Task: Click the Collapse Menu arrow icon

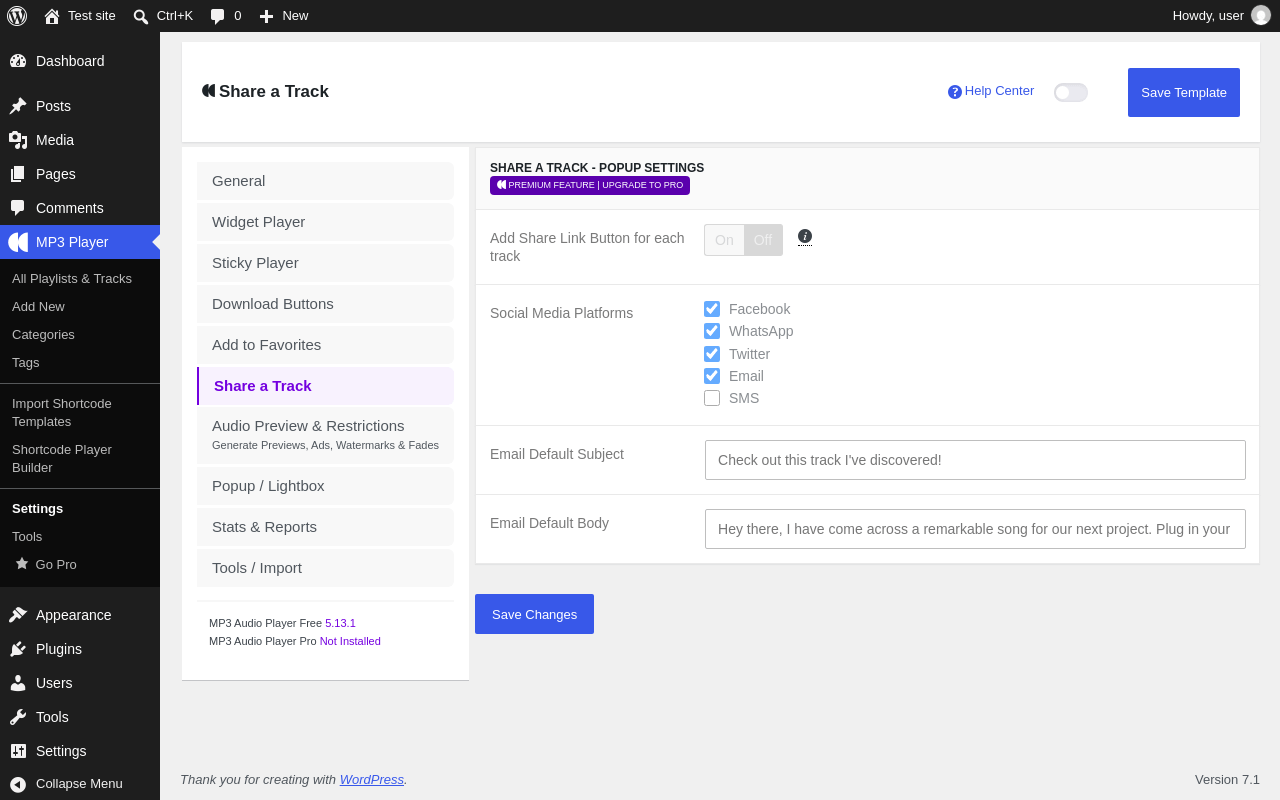Action: click(18, 784)
